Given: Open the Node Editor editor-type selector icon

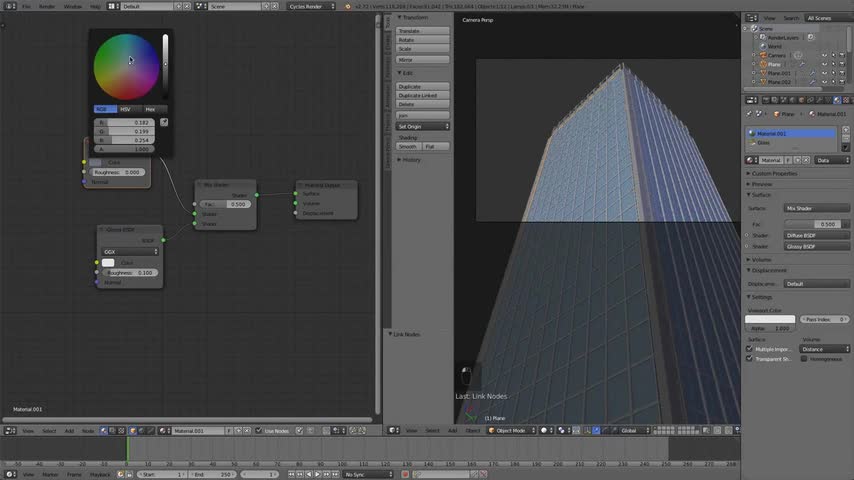Looking at the screenshot, I should point(10,430).
